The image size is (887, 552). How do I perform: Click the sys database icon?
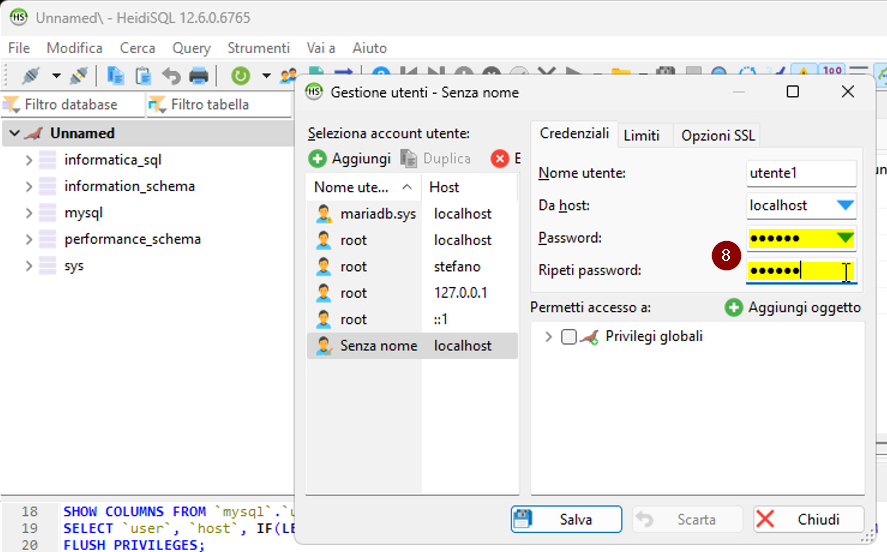pyautogui.click(x=48, y=266)
